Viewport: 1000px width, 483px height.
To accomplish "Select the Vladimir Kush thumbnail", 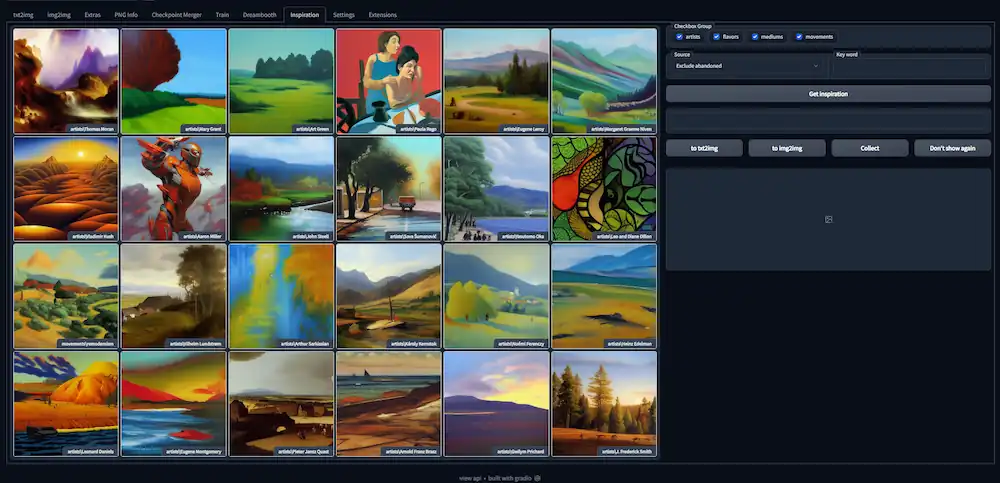I will coord(66,188).
